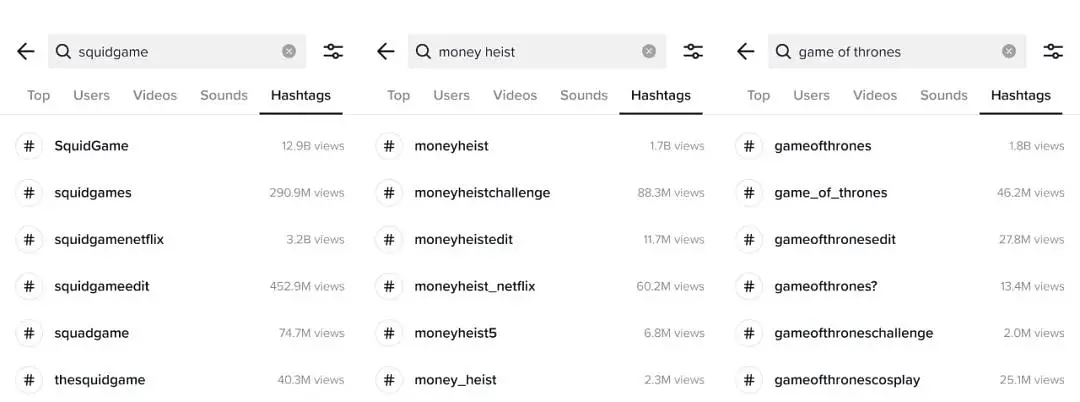Image resolution: width=1080 pixels, height=402 pixels.
Task: Open the gameofthronescosplay hashtag result
Action: click(x=900, y=380)
